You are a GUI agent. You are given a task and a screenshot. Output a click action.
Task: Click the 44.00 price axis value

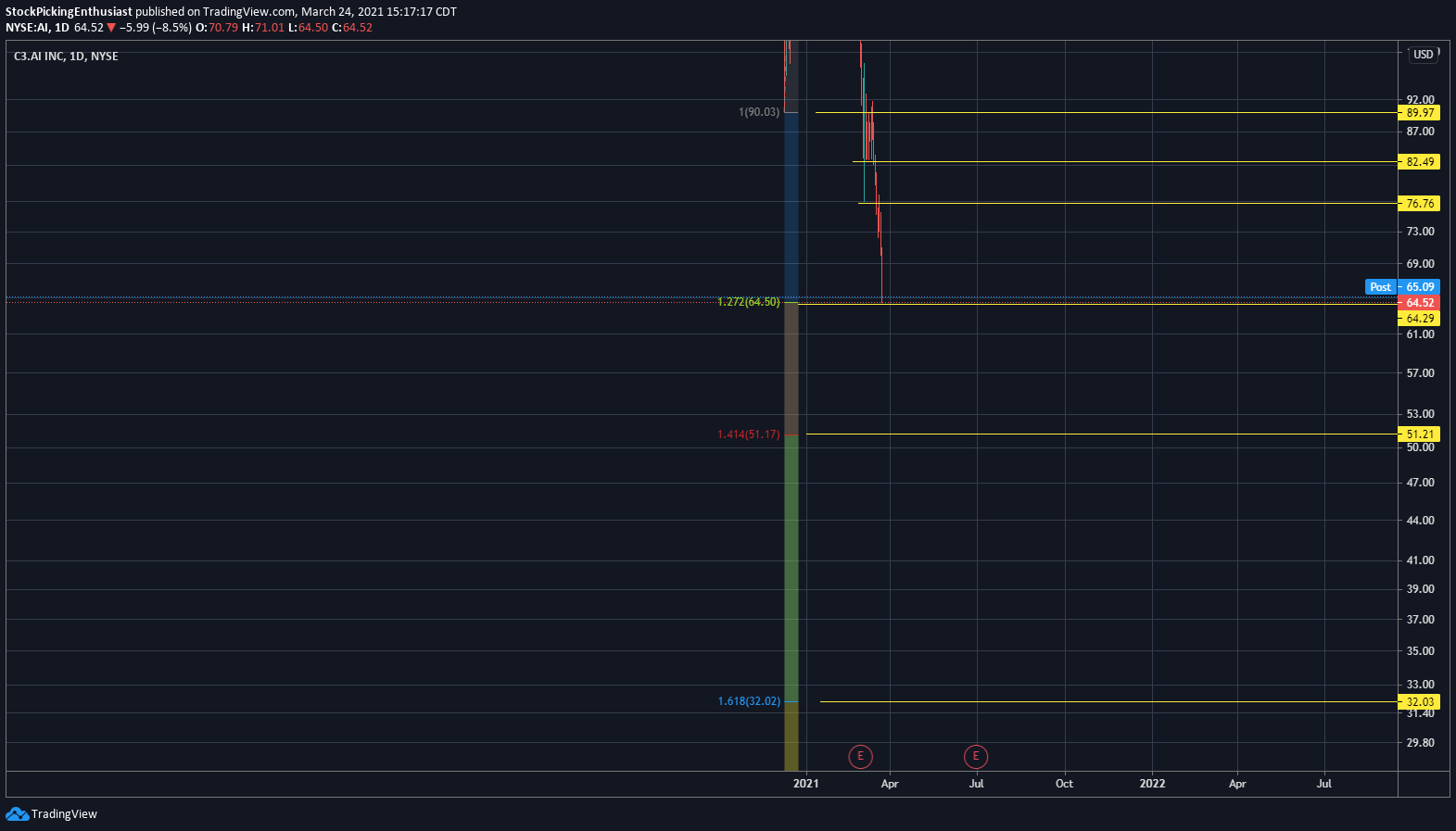[1420, 521]
